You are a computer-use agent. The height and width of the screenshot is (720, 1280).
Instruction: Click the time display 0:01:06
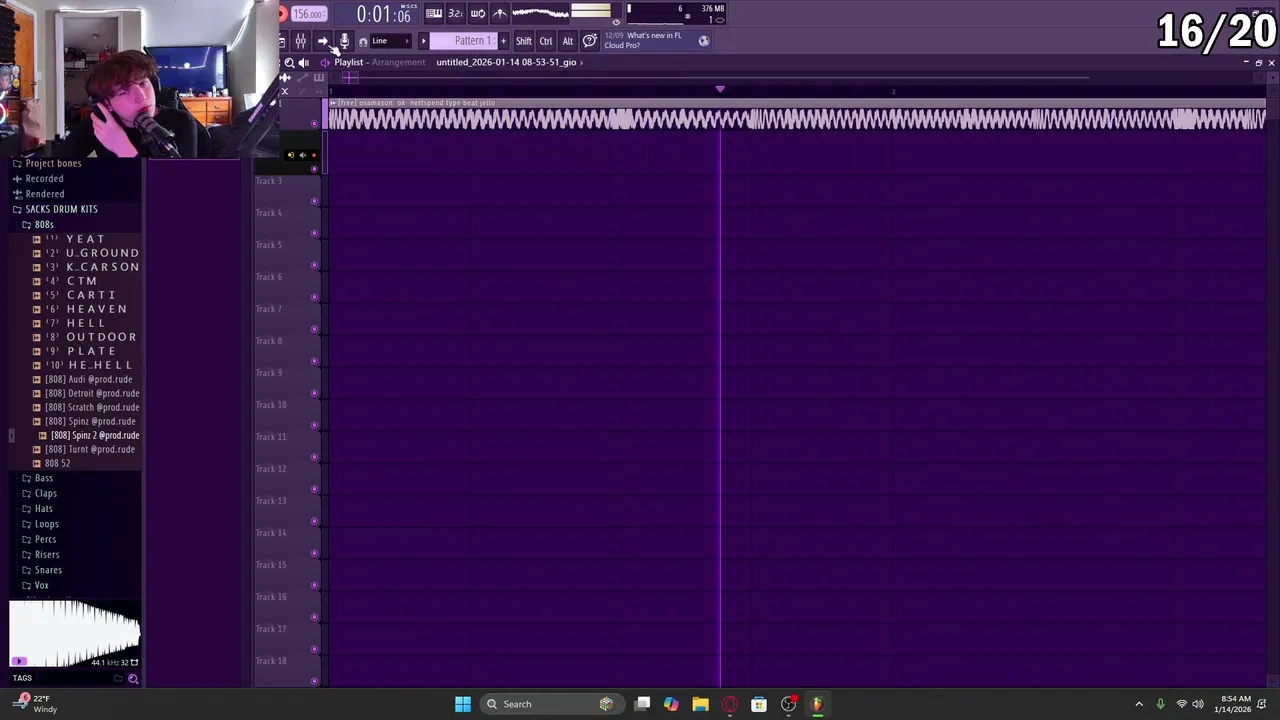tap(385, 15)
